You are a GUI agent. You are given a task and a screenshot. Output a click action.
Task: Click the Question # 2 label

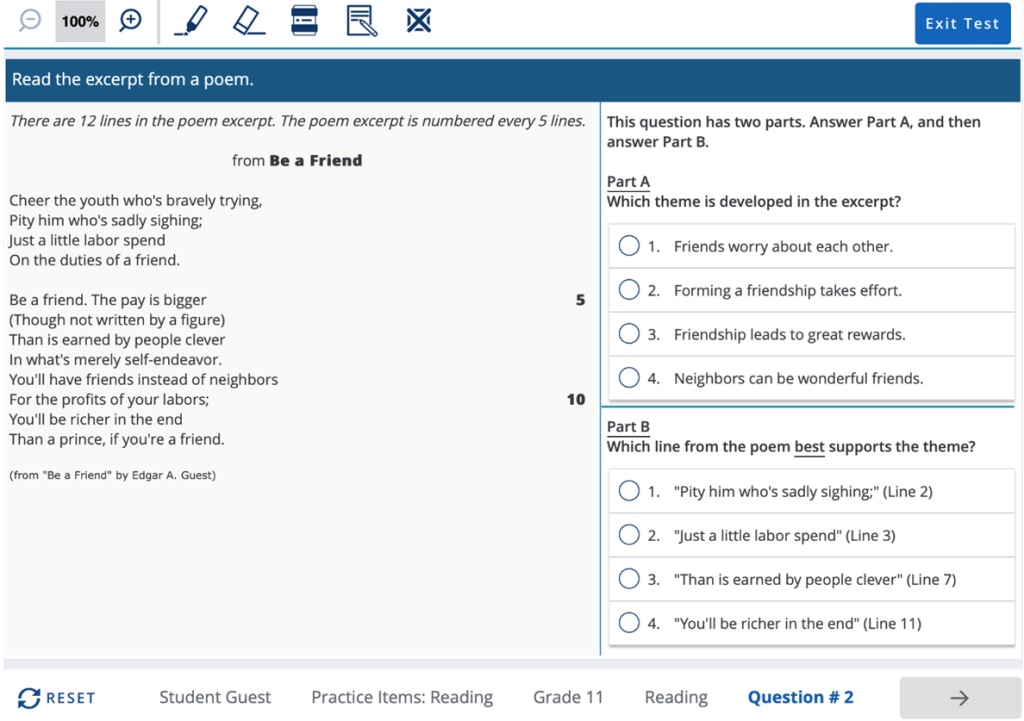pos(800,698)
